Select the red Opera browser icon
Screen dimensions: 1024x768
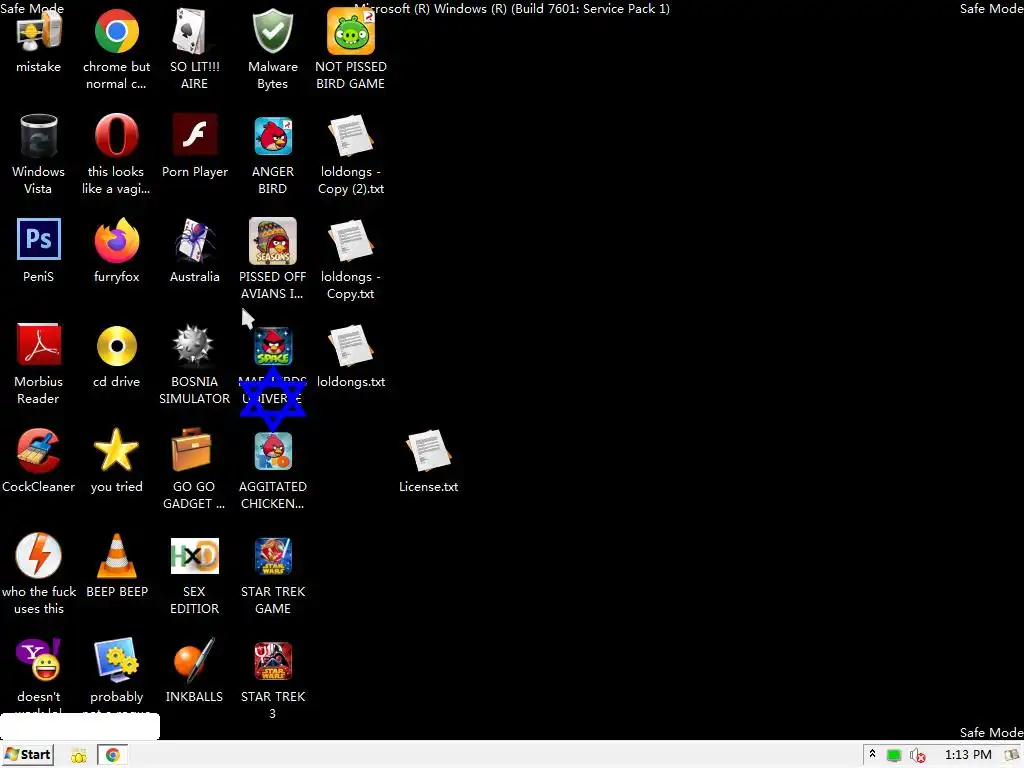116,136
